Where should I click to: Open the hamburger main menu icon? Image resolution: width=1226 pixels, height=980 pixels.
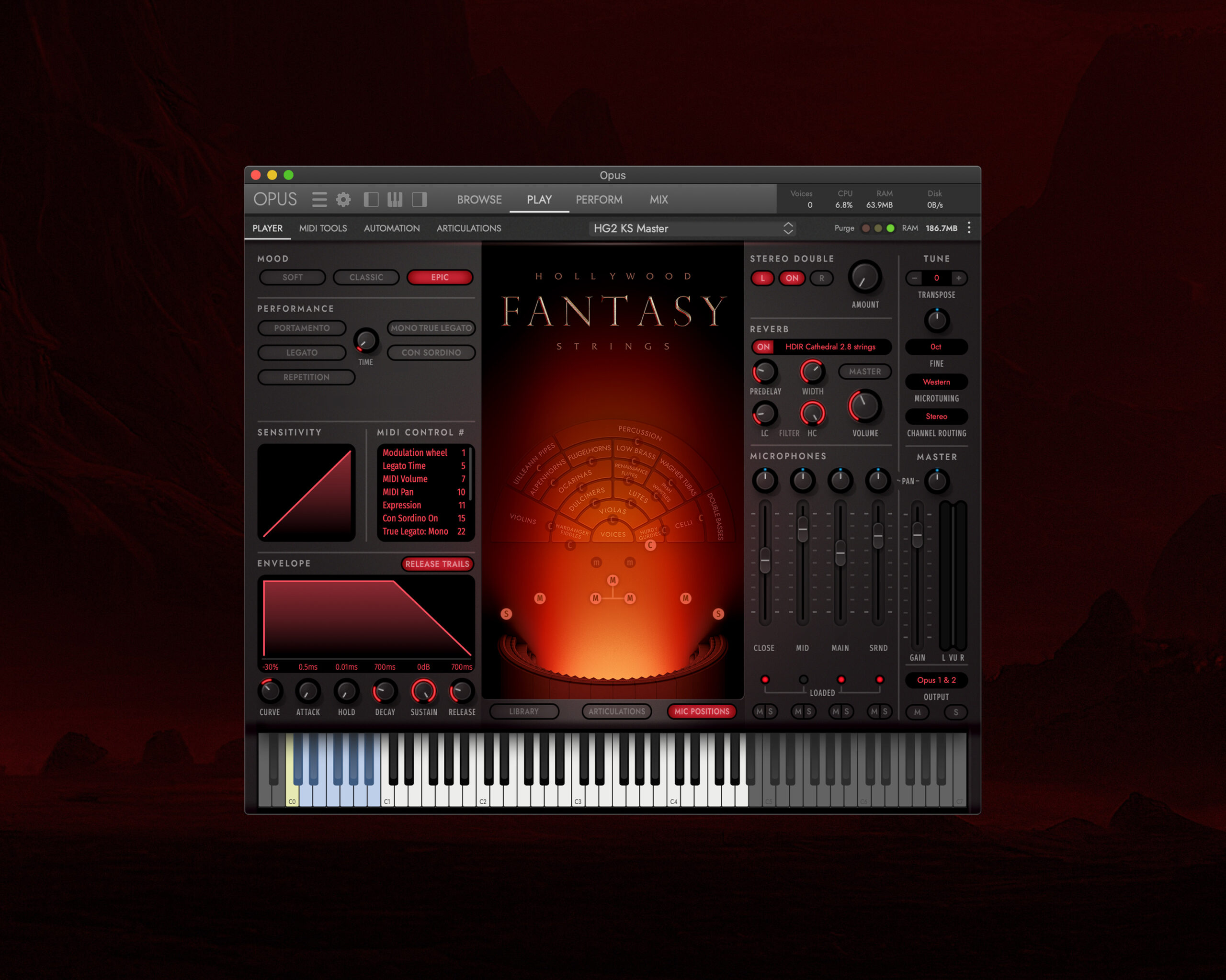[319, 200]
